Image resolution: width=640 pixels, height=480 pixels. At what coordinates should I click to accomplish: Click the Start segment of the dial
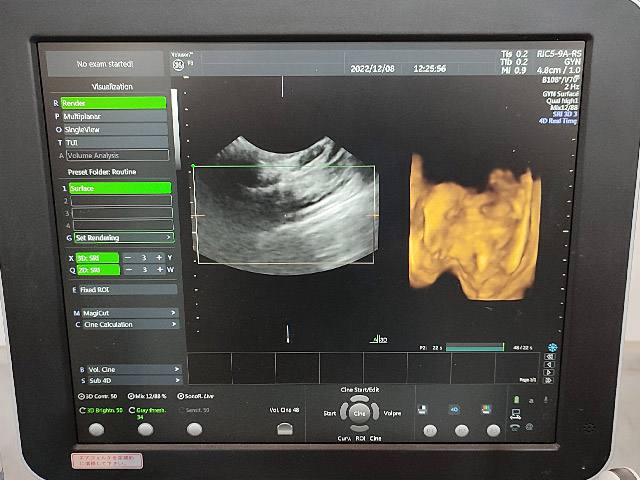pyautogui.click(x=343, y=413)
